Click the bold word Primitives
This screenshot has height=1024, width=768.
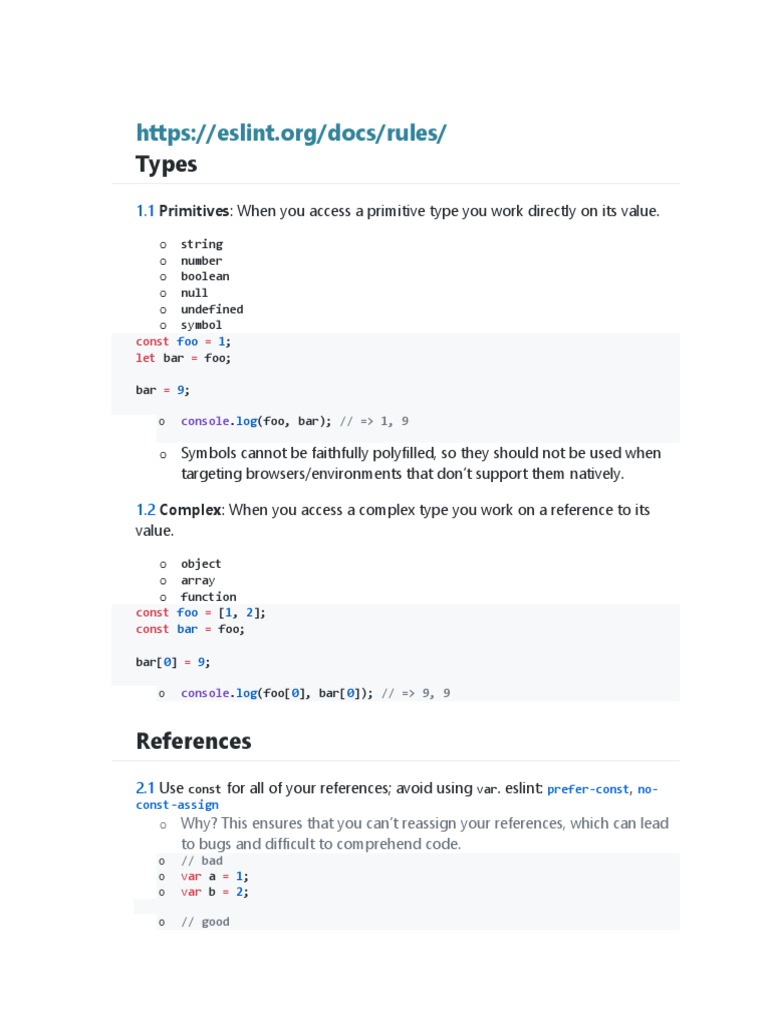pos(195,211)
